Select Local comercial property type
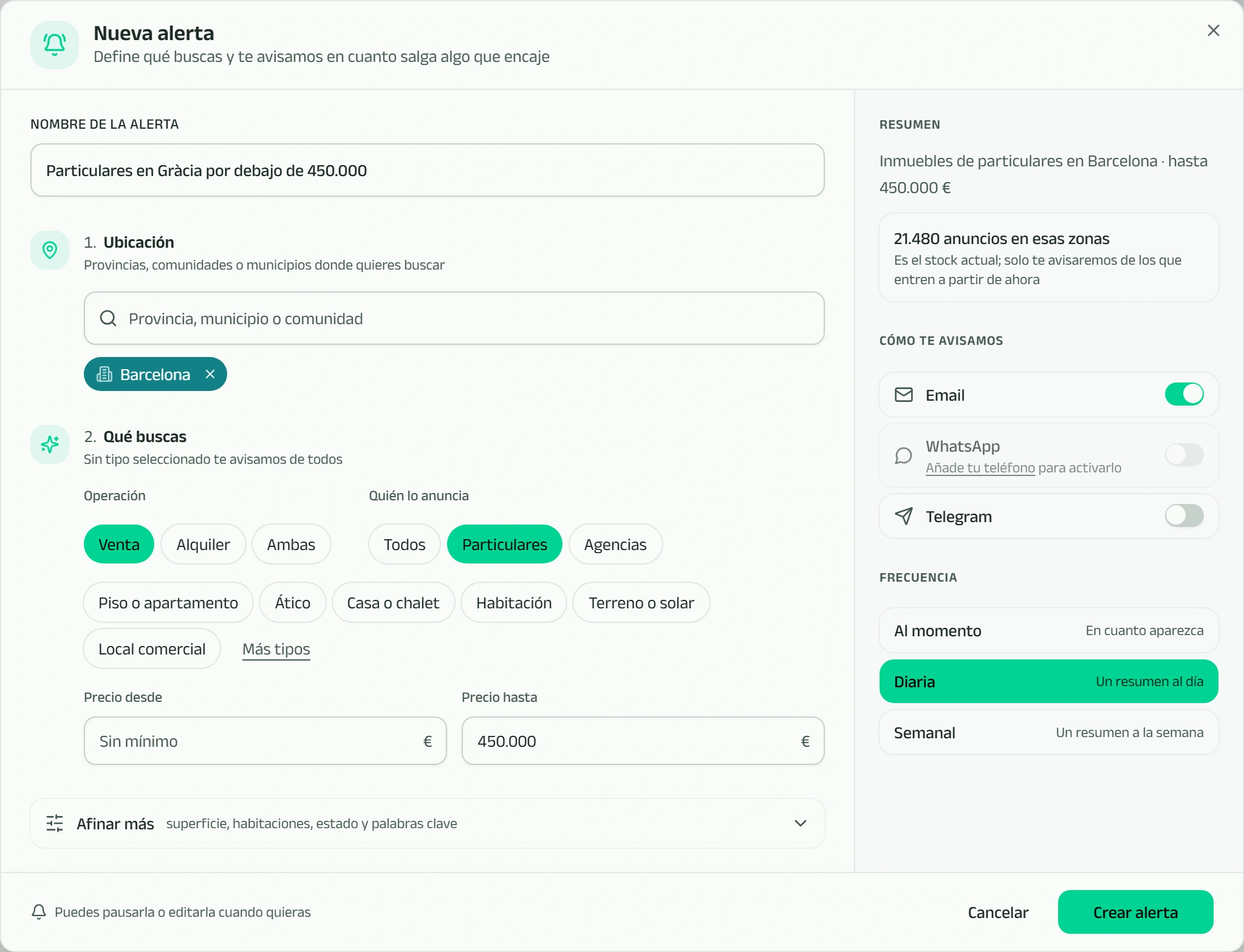1244x952 pixels. point(152,648)
